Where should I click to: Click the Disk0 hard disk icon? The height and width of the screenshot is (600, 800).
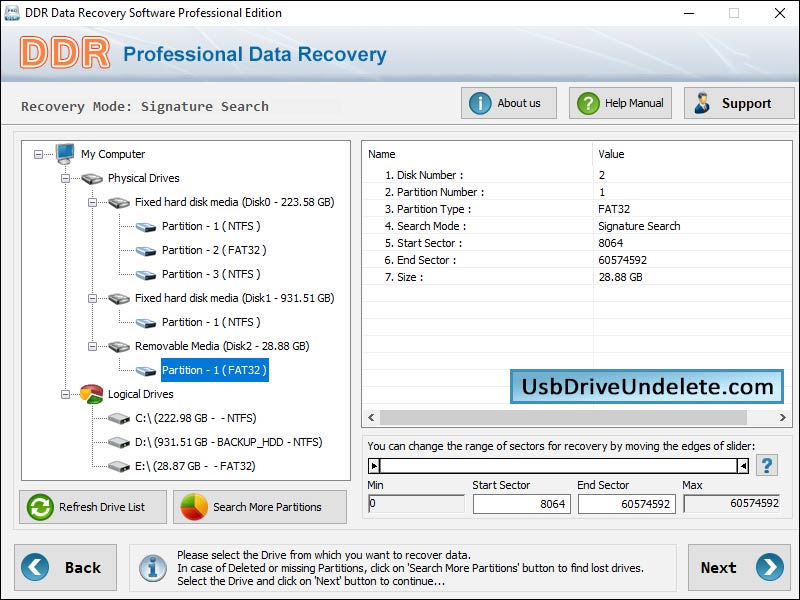tap(119, 203)
